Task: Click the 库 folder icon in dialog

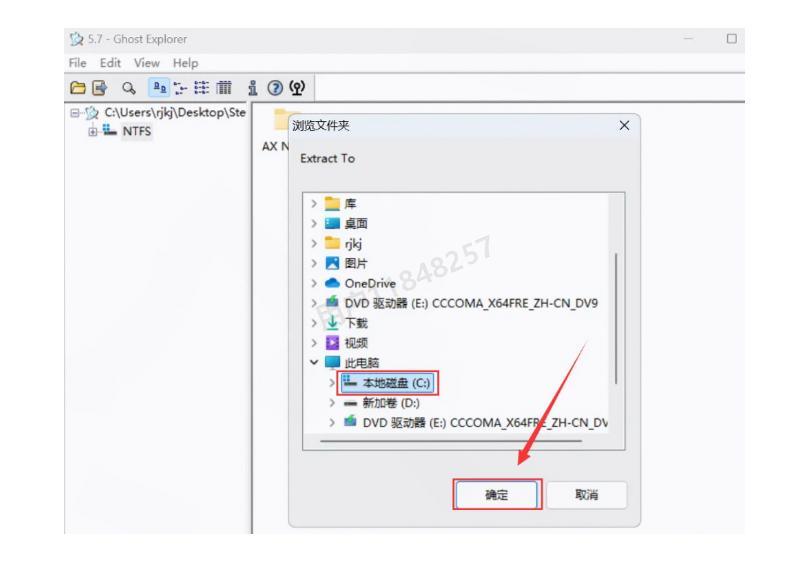Action: (x=332, y=204)
